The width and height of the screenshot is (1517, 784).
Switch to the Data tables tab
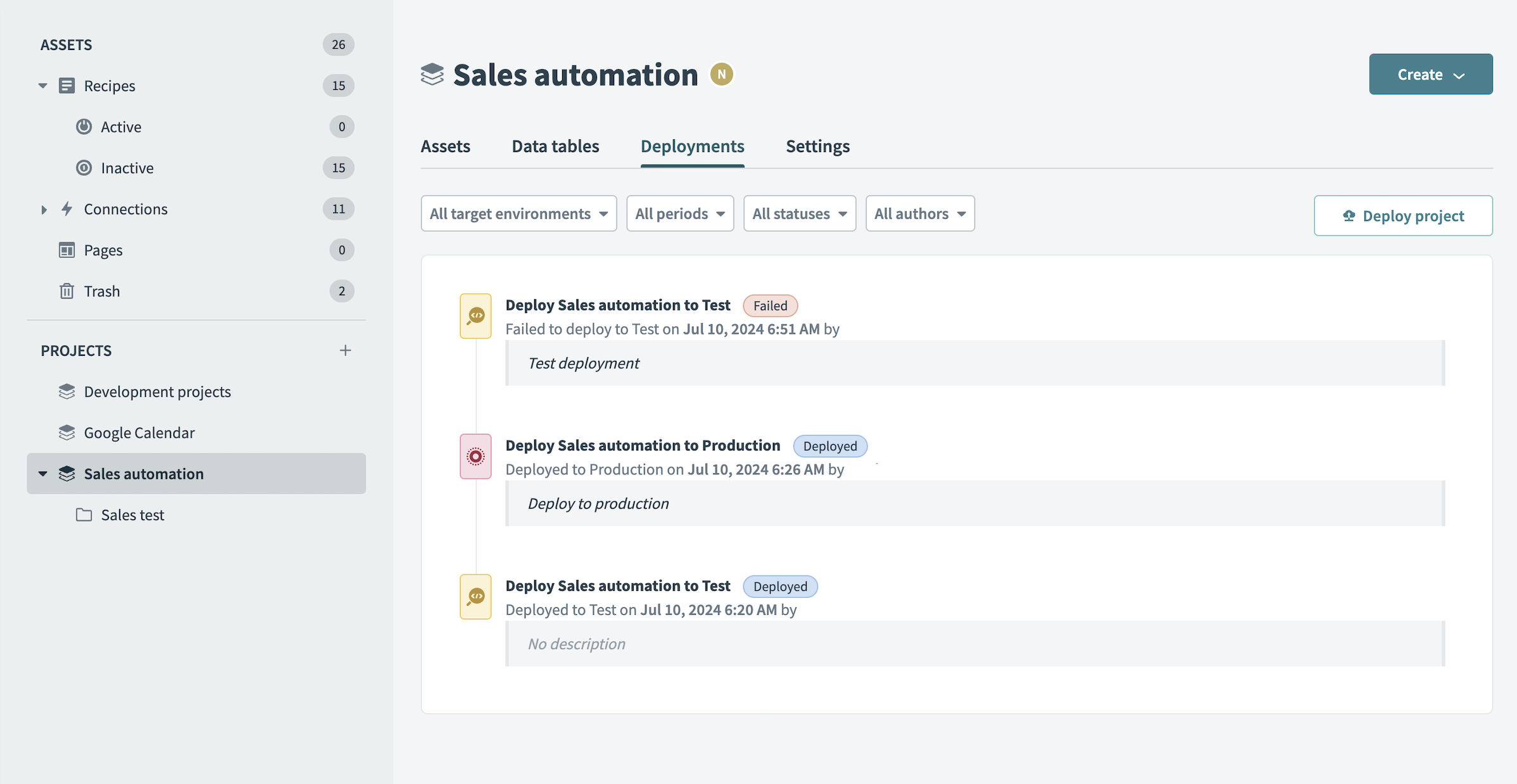coord(555,146)
